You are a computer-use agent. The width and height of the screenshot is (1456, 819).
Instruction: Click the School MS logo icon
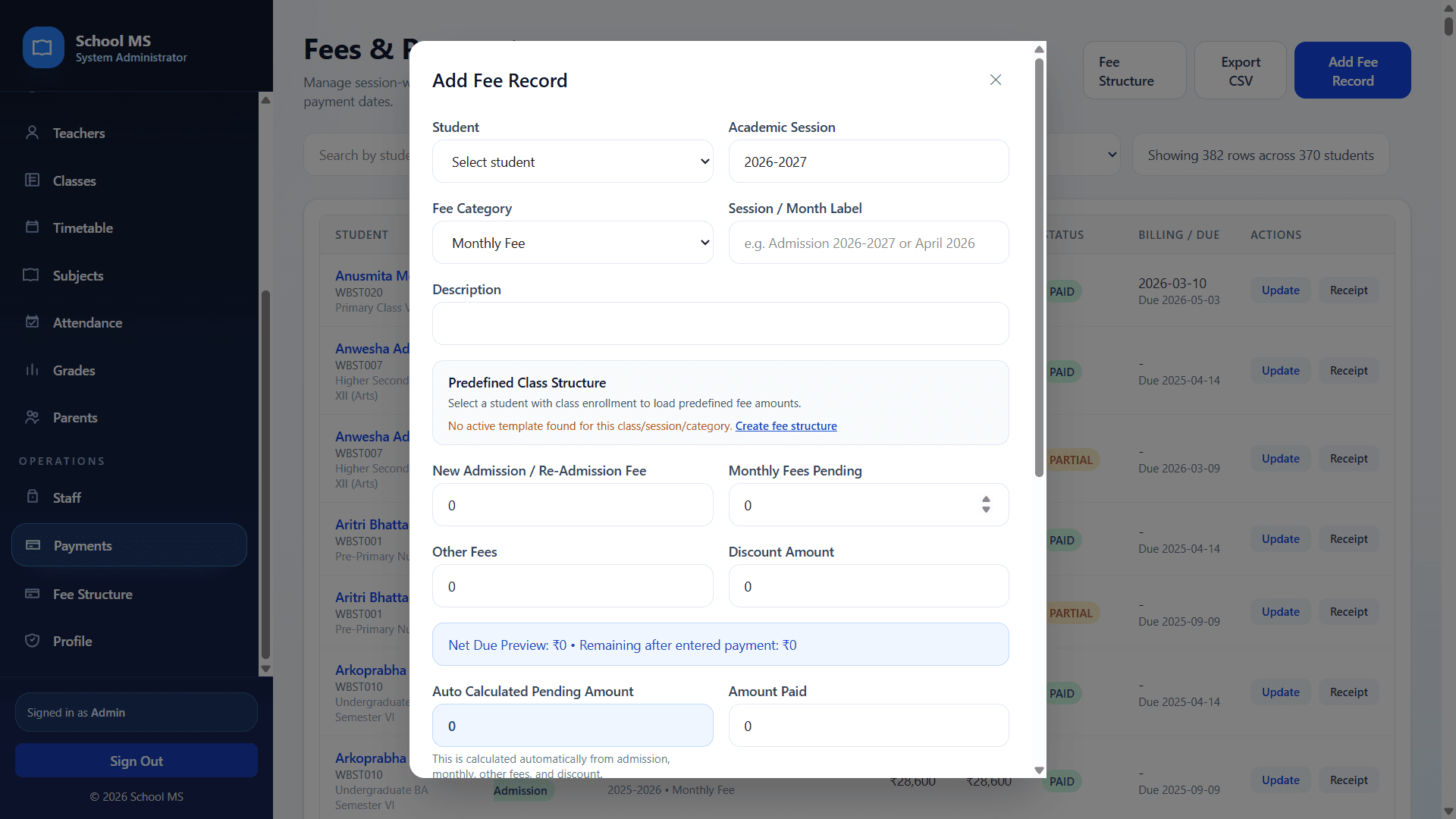tap(43, 48)
